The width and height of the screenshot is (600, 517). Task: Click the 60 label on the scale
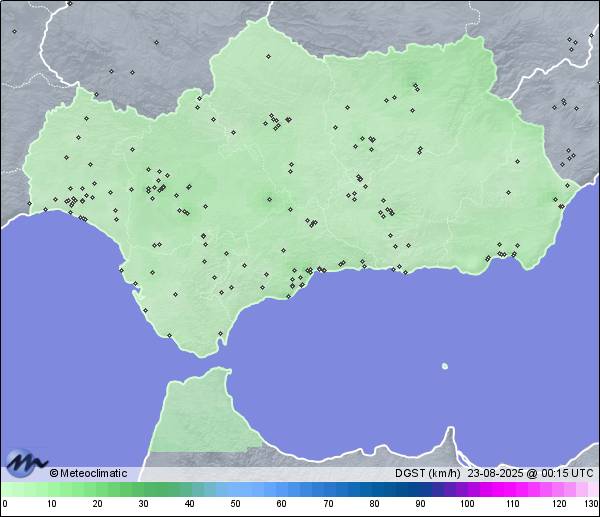tap(282, 503)
